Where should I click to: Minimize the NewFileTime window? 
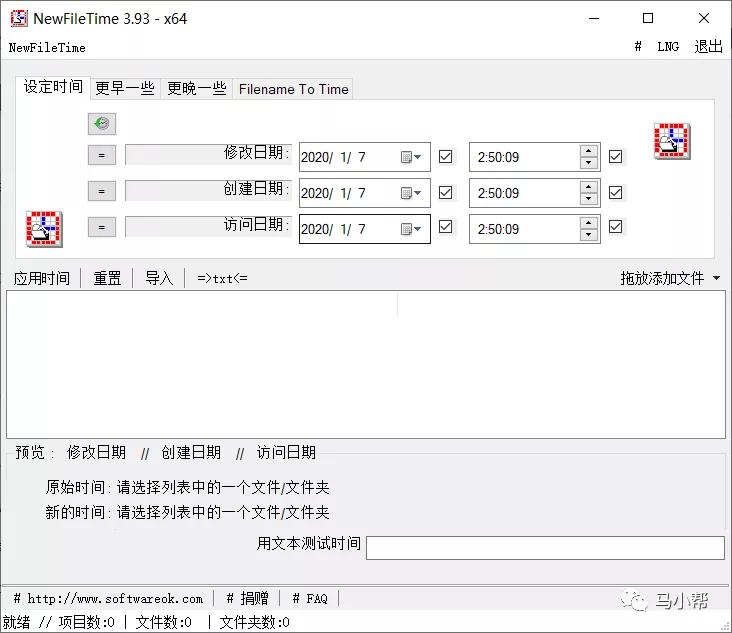point(594,19)
